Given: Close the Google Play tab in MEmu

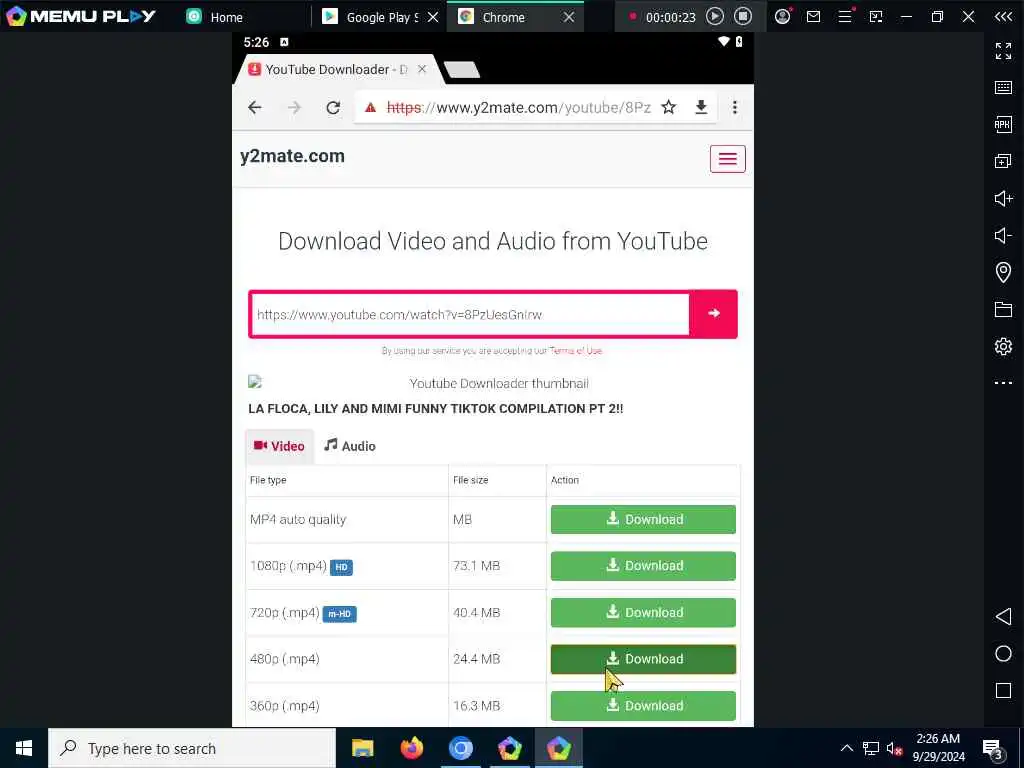Looking at the screenshot, I should (432, 17).
